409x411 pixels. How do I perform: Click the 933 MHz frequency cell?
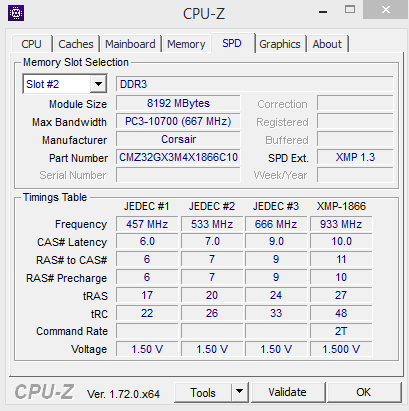click(341, 224)
